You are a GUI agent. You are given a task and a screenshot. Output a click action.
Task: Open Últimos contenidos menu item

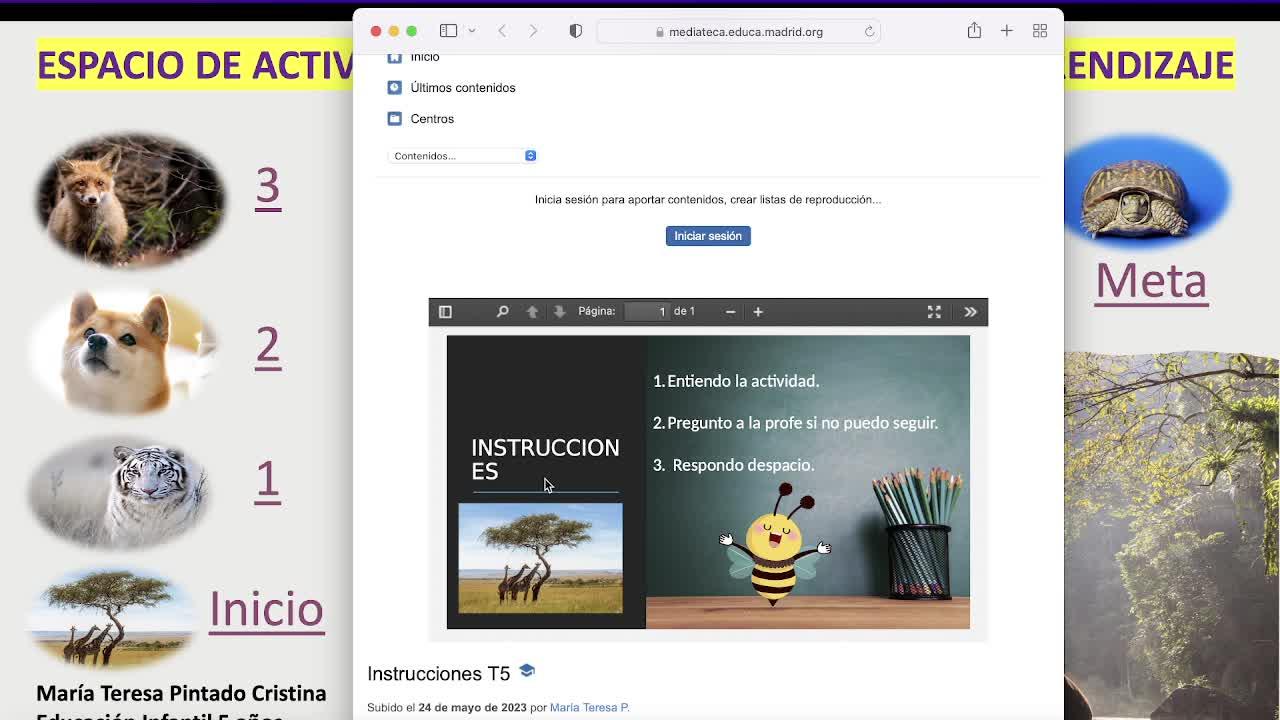point(462,88)
